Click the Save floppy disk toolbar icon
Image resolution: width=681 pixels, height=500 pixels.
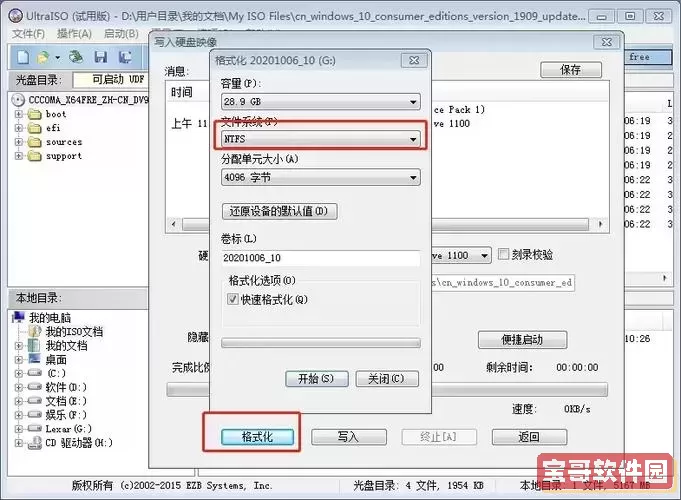100,57
